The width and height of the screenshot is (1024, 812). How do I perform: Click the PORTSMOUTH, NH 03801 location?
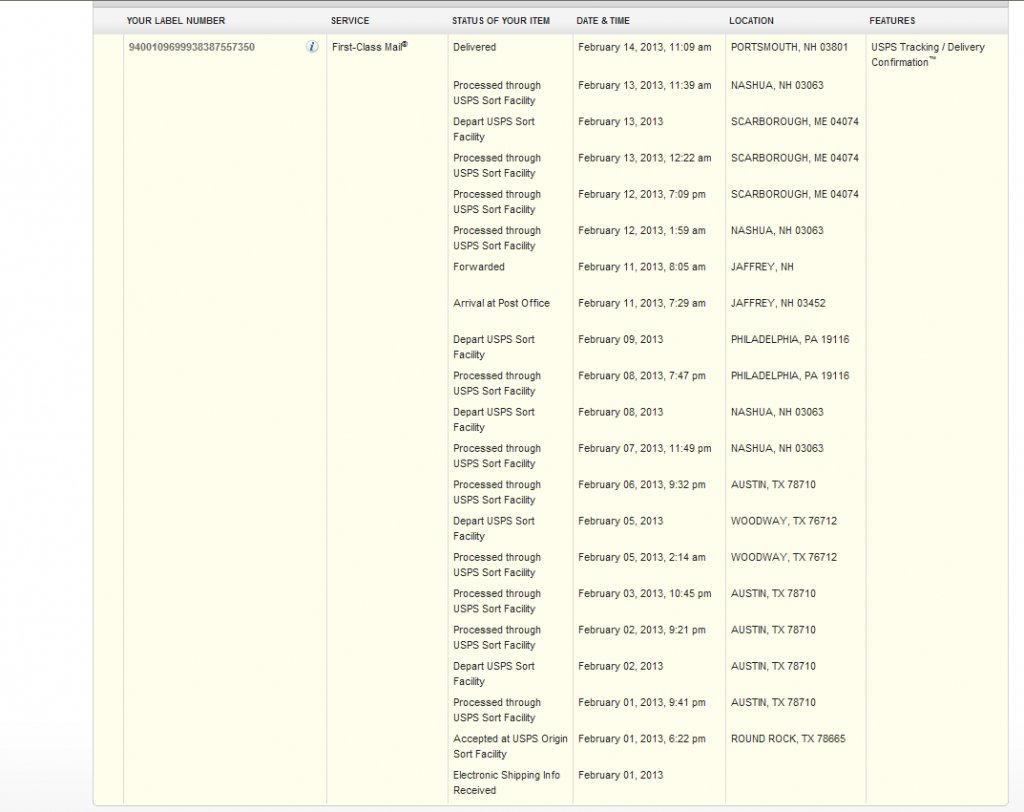coord(789,47)
